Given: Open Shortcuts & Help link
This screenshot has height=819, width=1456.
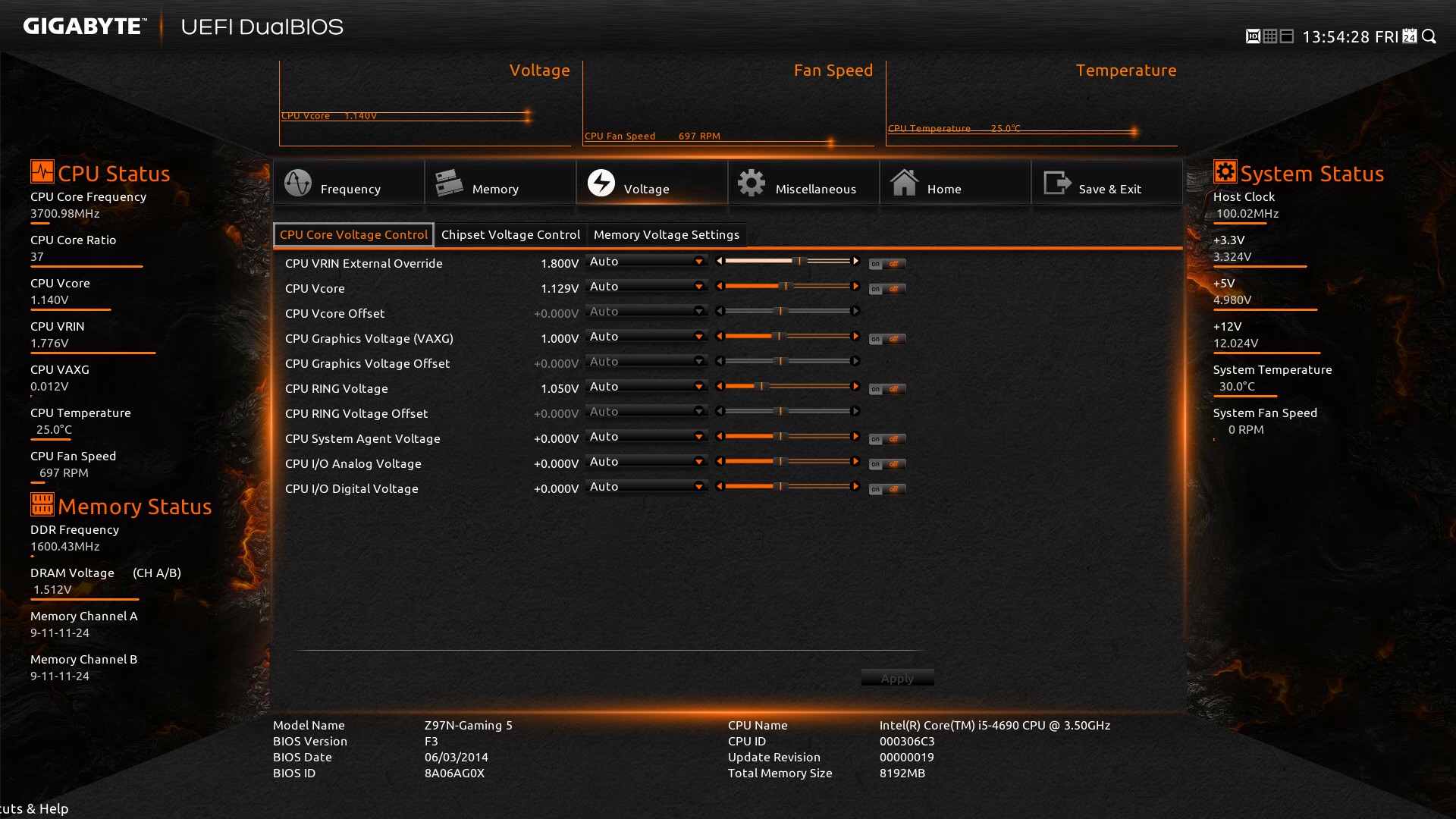Looking at the screenshot, I should pos(34,808).
